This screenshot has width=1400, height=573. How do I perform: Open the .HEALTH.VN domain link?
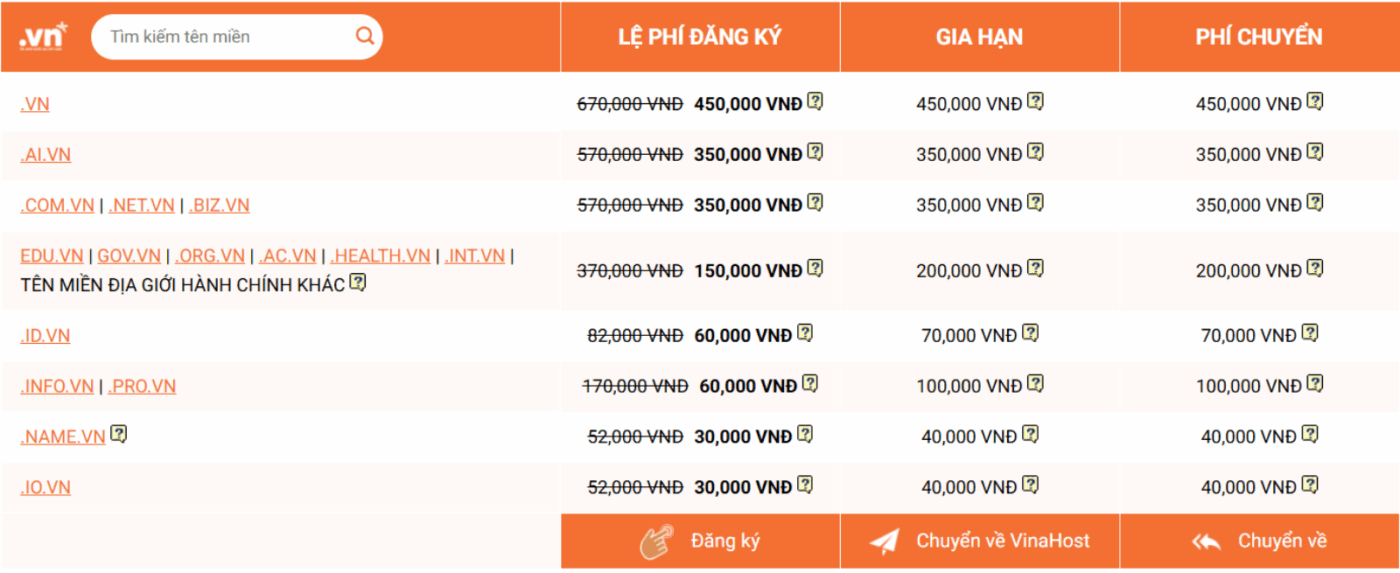380,256
